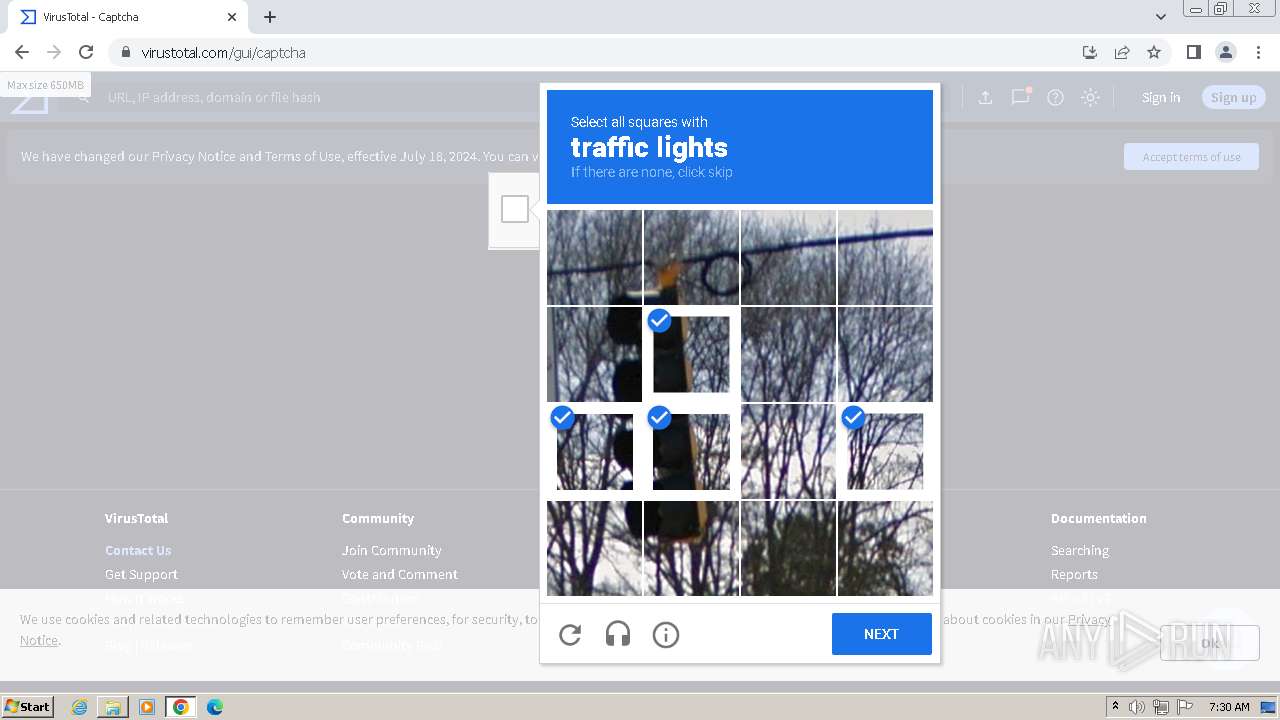Click VirusTotal search input field
The height and width of the screenshot is (720, 1280).
pyautogui.click(x=213, y=97)
